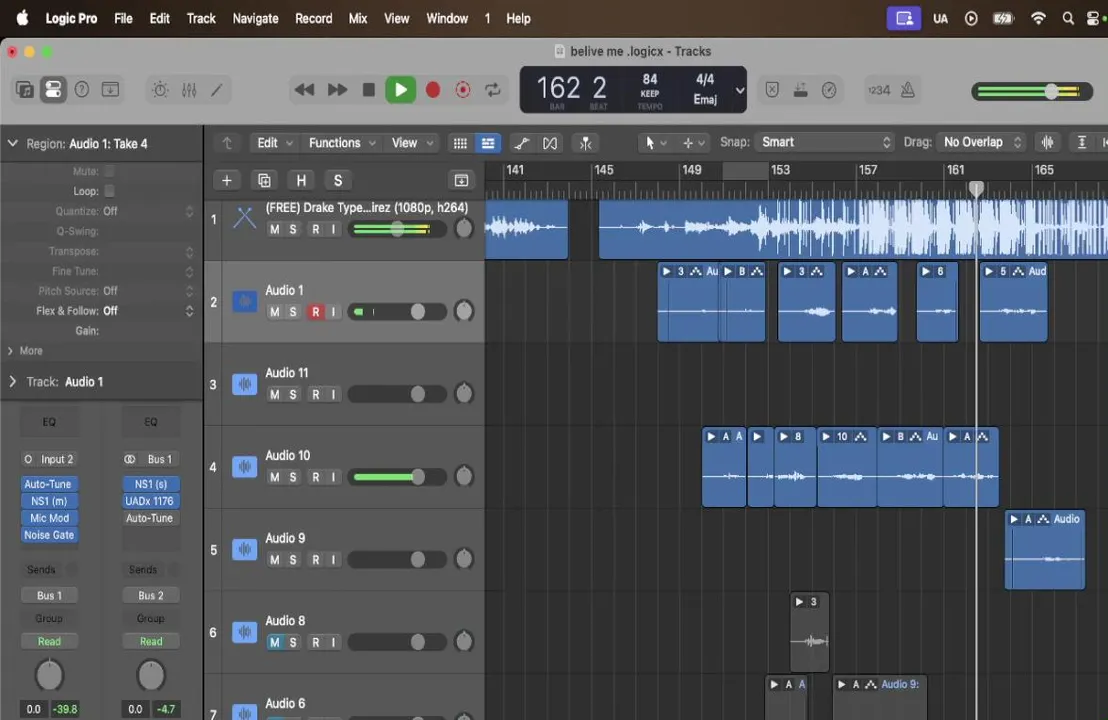
Task: Open the LCD display mode chevron
Action: 740,90
